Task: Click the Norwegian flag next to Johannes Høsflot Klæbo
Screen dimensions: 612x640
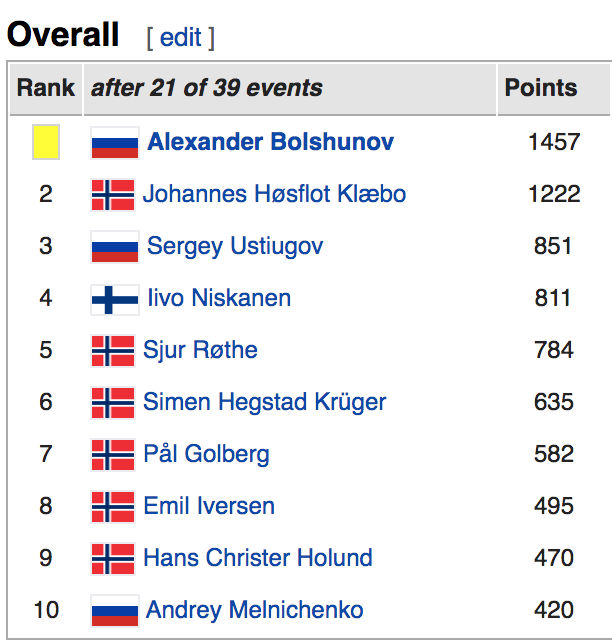Action: 112,194
